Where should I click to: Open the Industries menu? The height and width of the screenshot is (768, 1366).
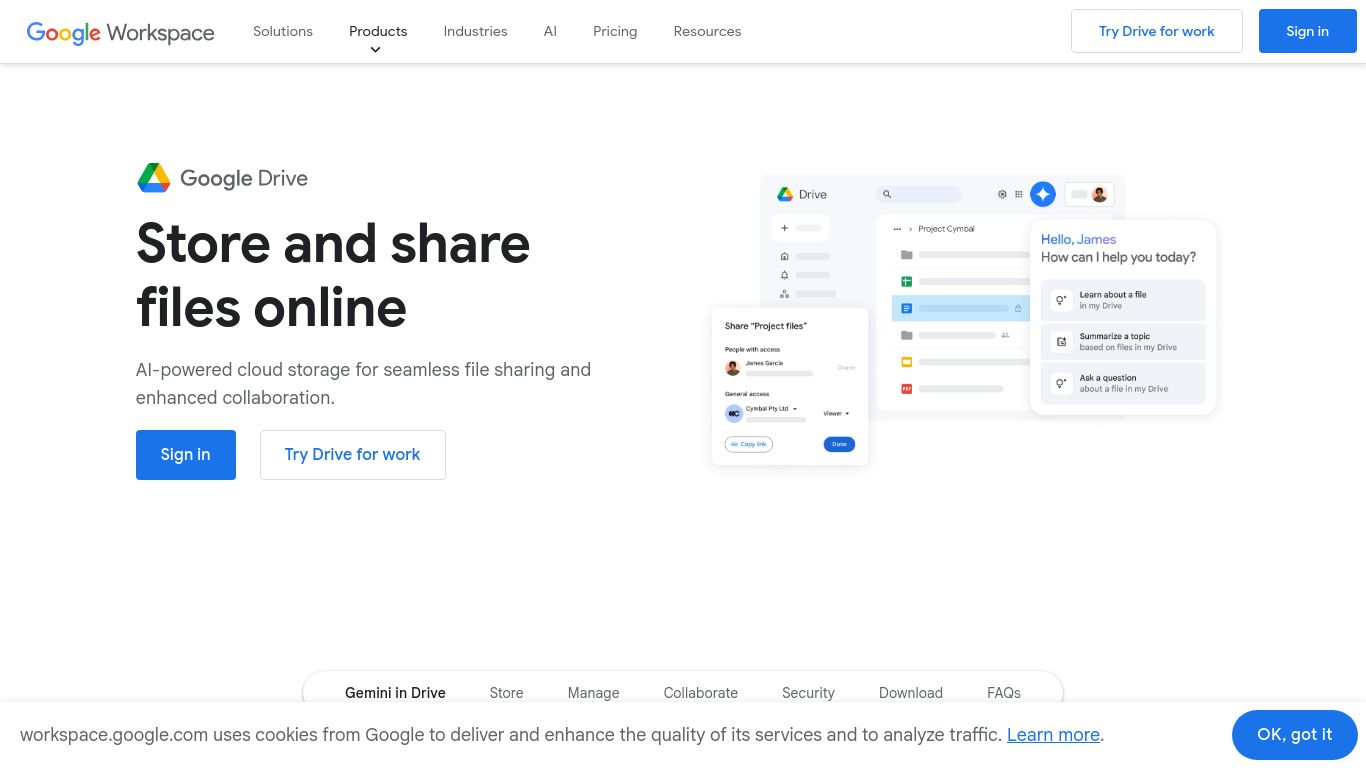point(475,31)
